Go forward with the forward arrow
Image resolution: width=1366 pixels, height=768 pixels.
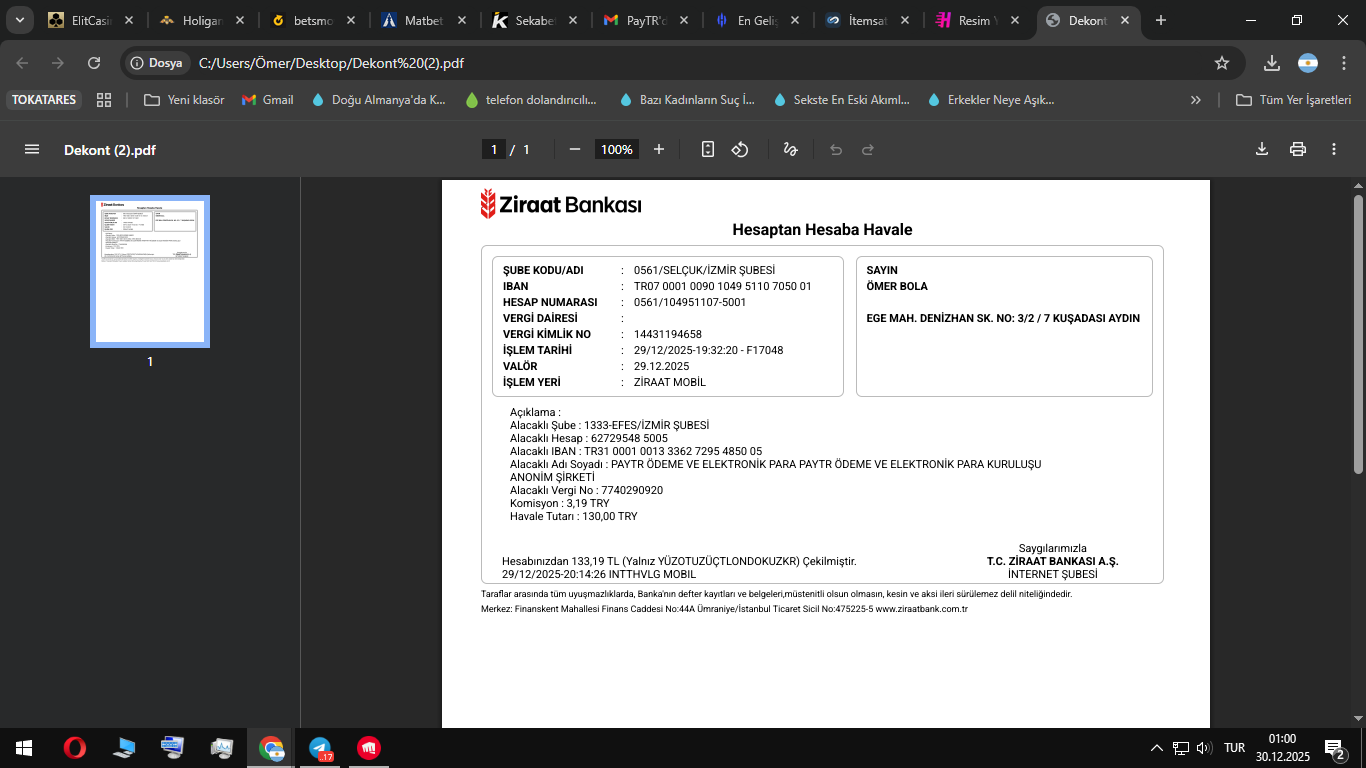58,63
